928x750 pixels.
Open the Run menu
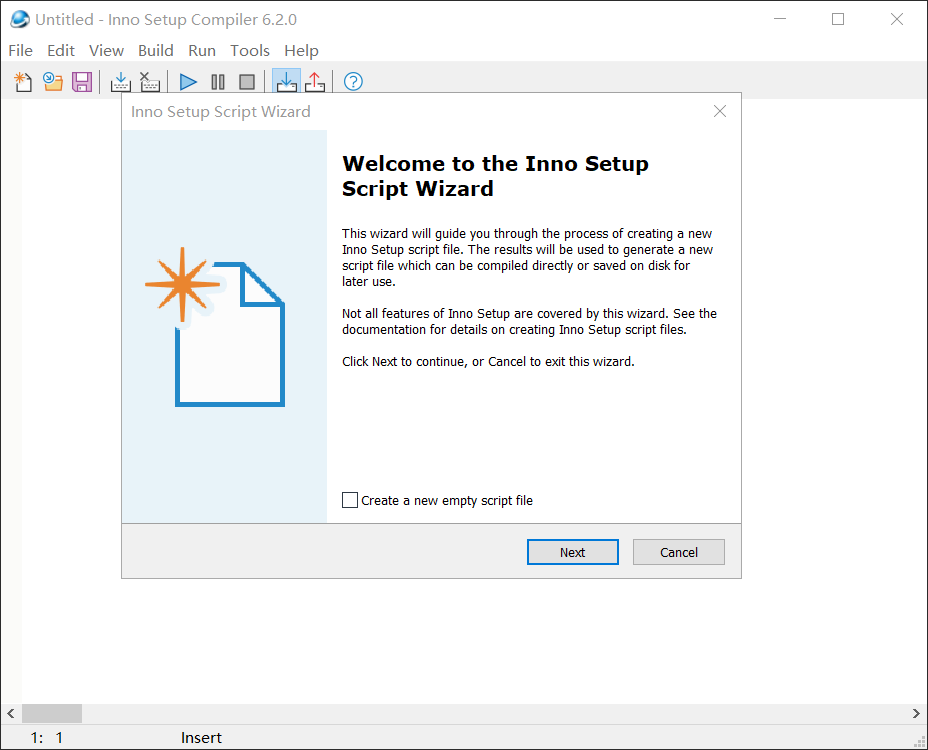coord(202,51)
